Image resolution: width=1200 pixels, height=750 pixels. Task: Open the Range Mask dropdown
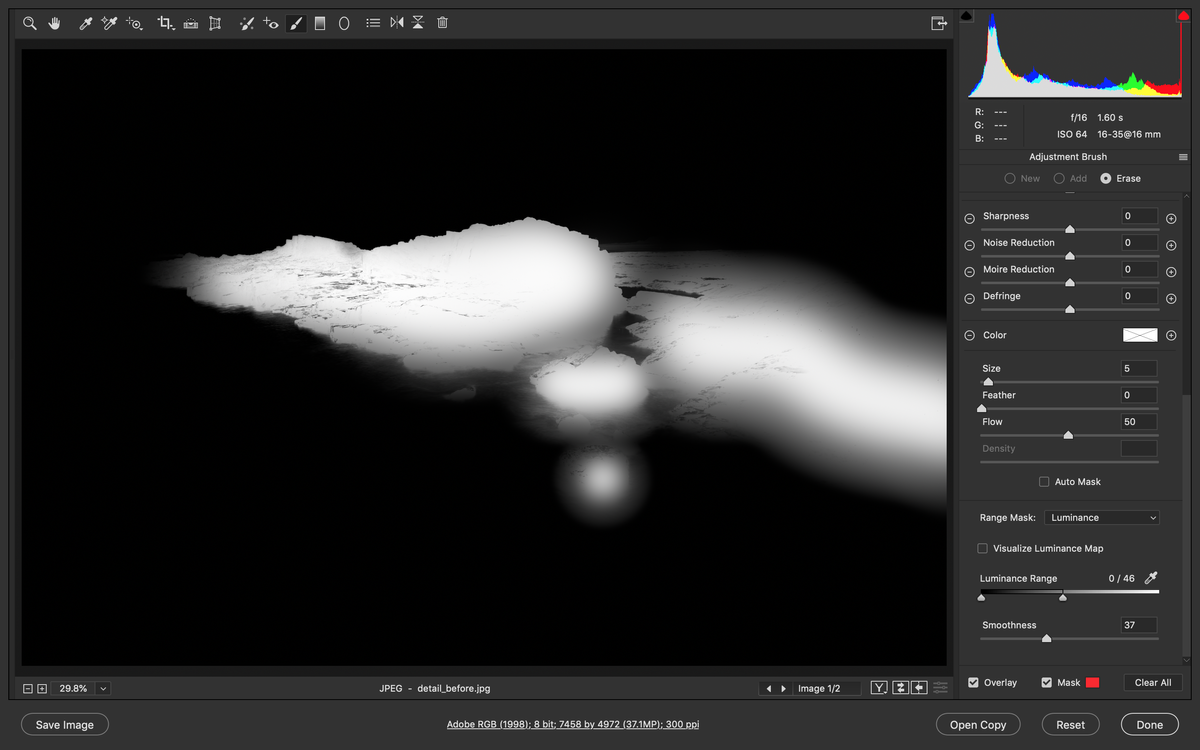pos(1101,517)
